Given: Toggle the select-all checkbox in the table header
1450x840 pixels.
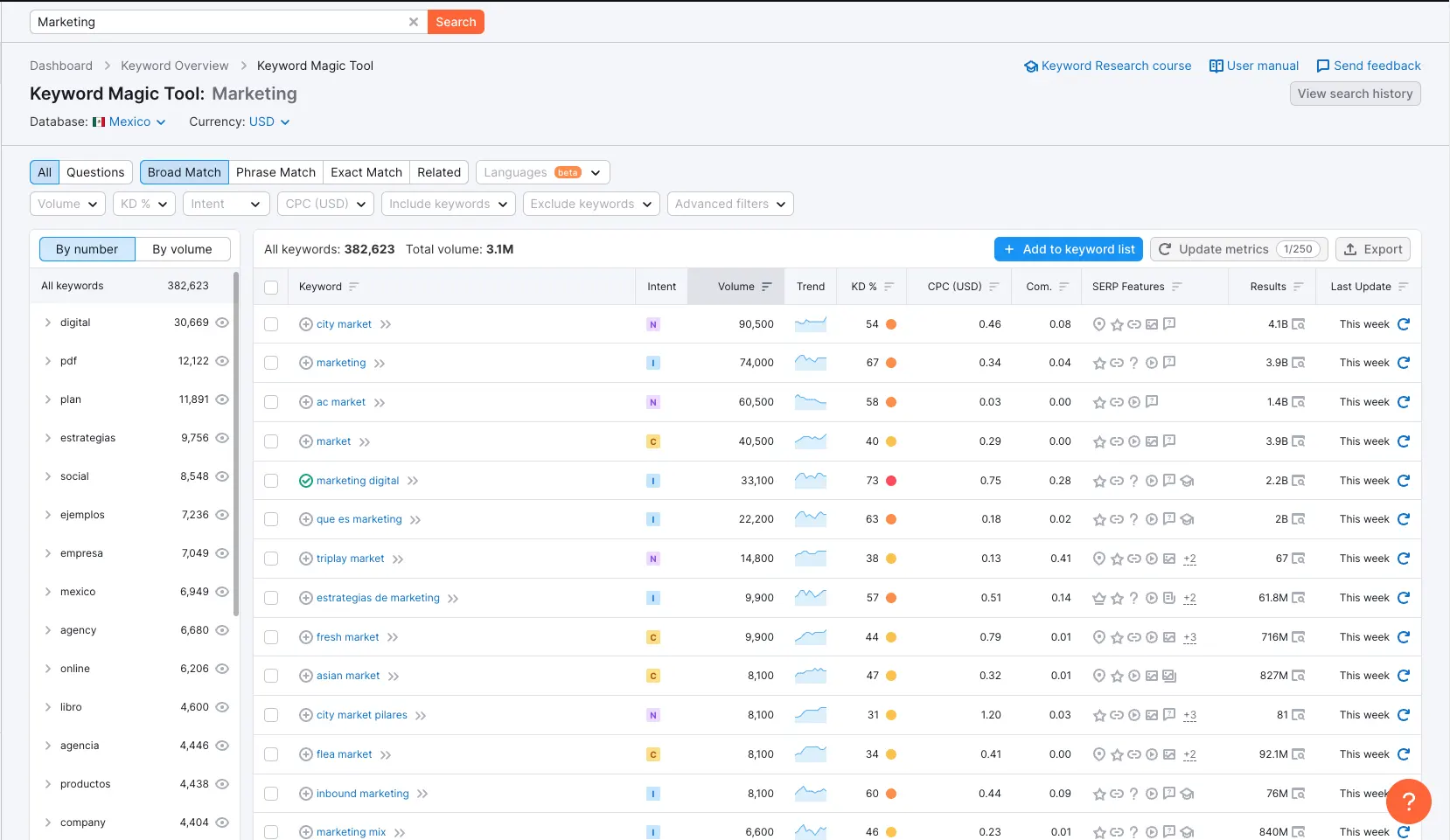Looking at the screenshot, I should point(271,287).
